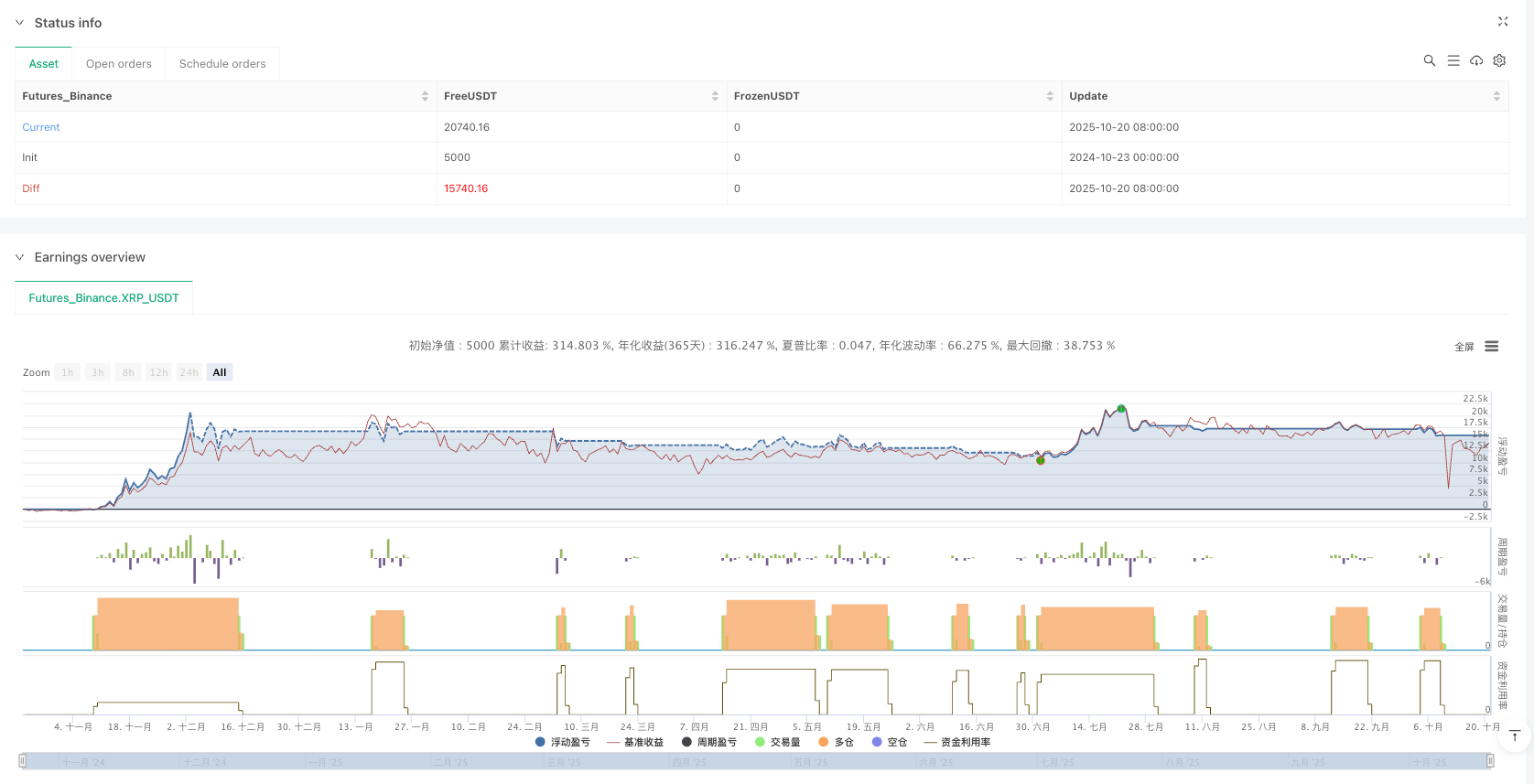Hide the 资金利用率 legend series
1534x784 pixels.
(957, 742)
